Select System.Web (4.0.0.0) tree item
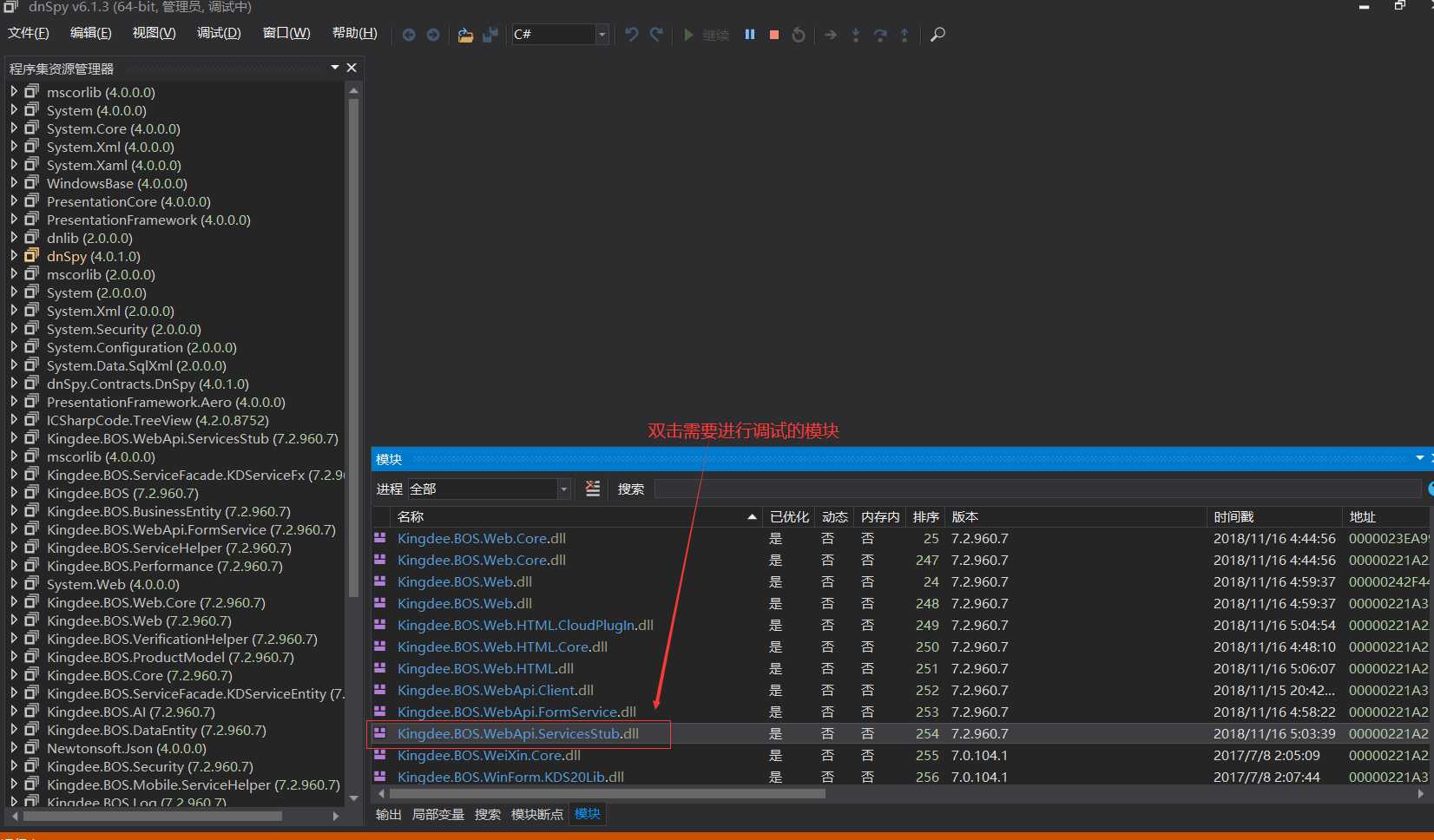This screenshot has width=1434, height=840. pos(113,584)
